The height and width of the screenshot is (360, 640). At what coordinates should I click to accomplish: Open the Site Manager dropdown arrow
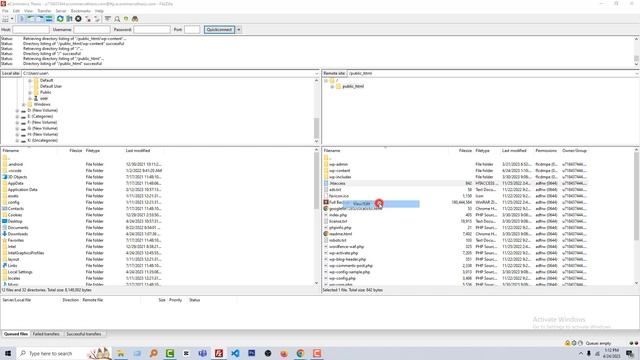click(12, 19)
